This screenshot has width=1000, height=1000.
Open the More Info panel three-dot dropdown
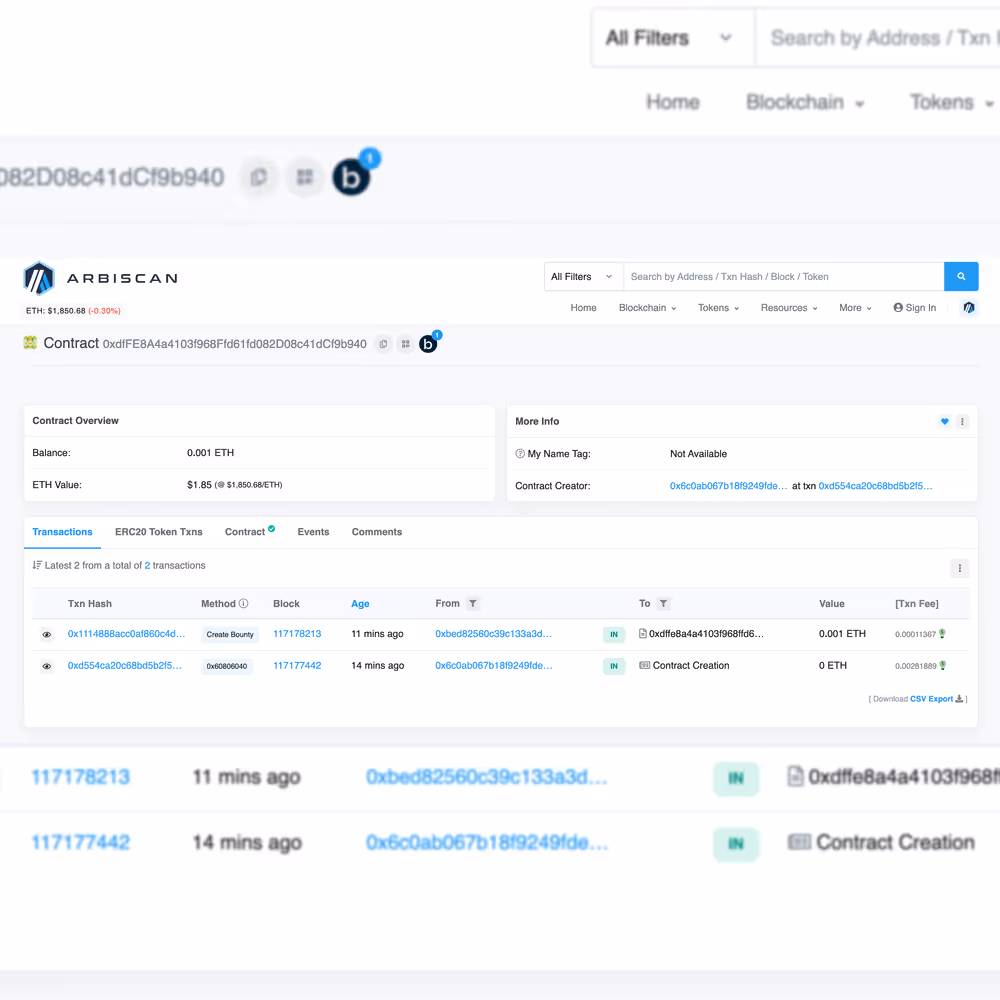click(x=962, y=422)
